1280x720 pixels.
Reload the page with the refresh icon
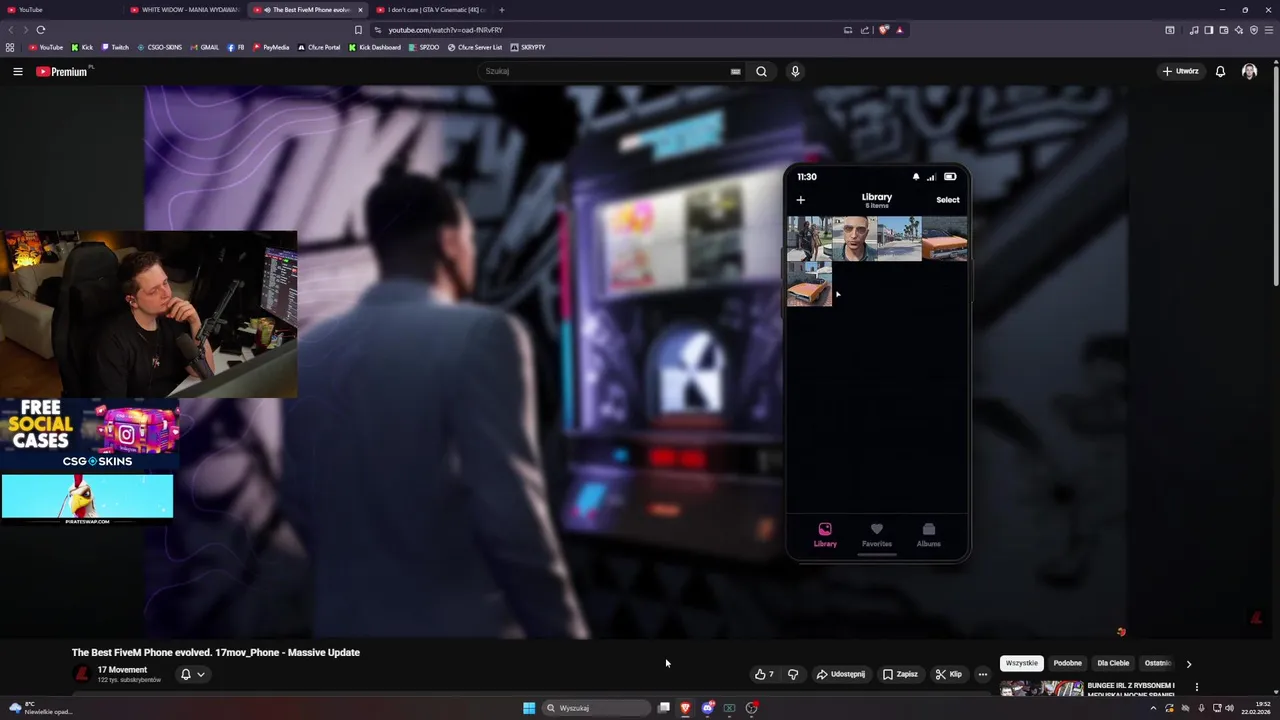coord(41,30)
